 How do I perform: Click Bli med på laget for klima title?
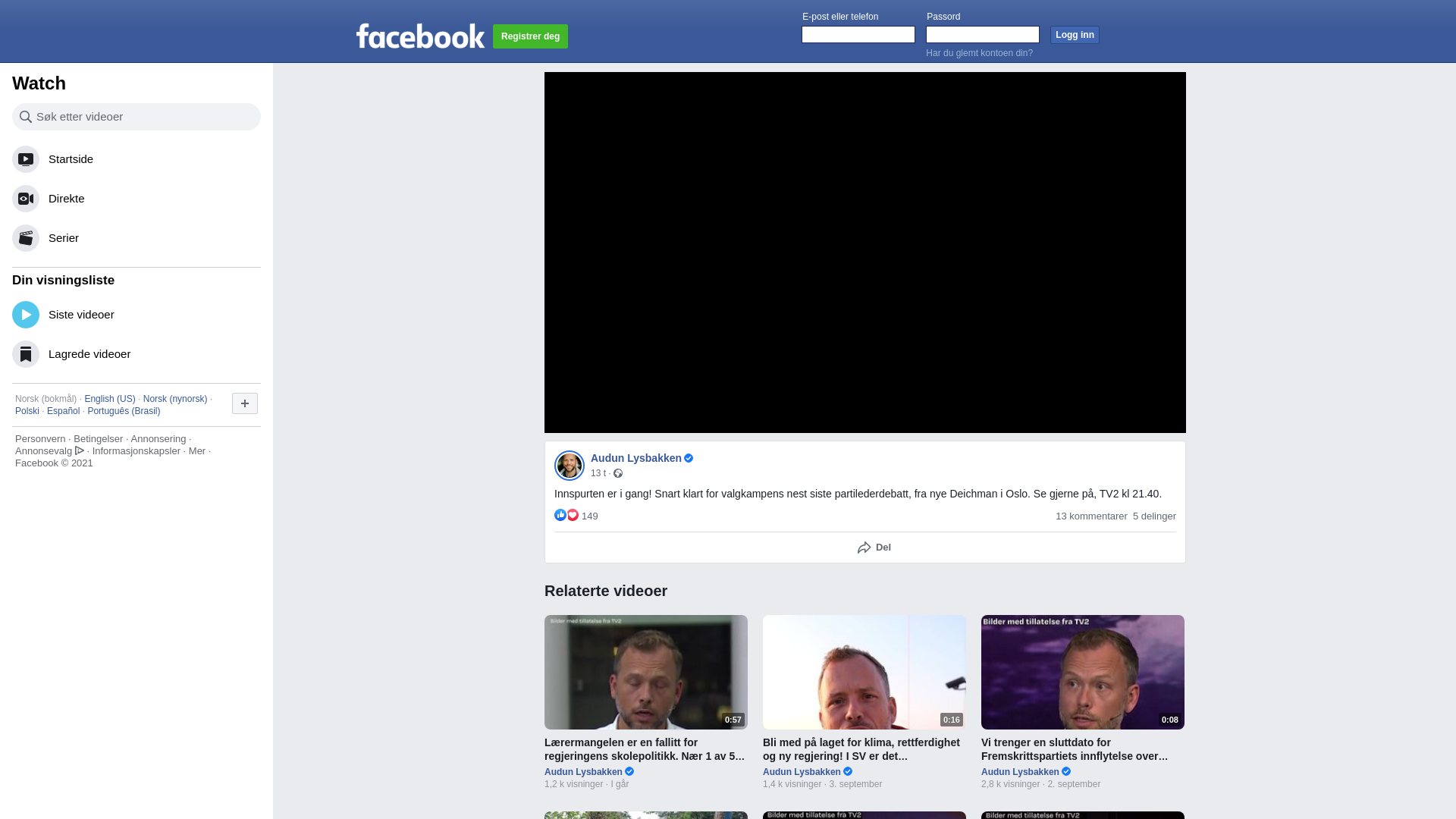pos(861,749)
